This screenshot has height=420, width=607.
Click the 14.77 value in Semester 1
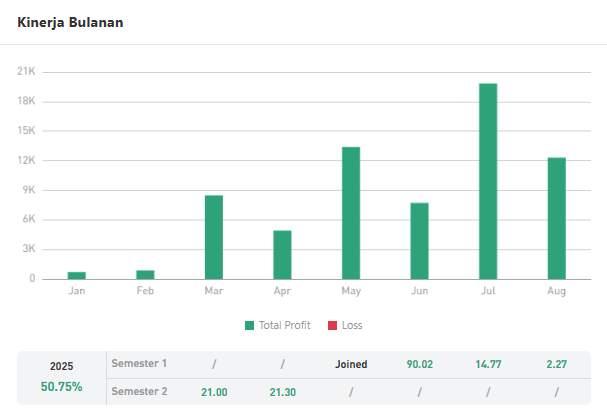(x=488, y=364)
